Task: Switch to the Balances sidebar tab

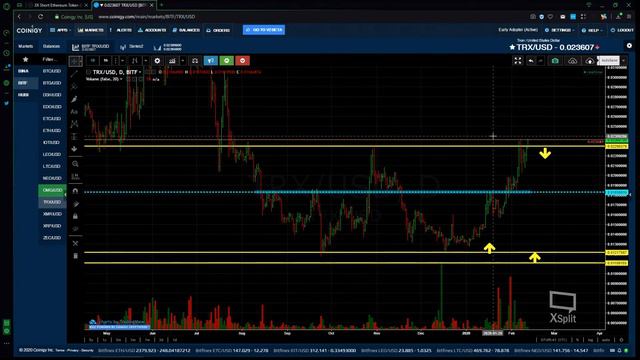Action: coord(51,47)
